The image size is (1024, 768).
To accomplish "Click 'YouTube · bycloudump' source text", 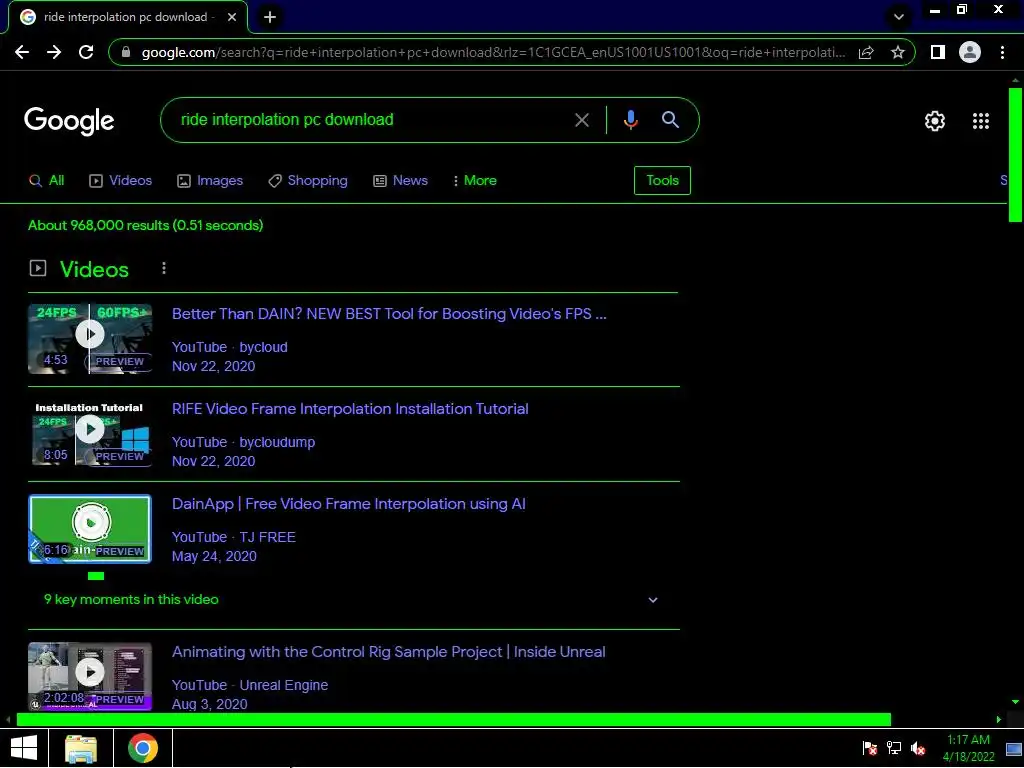I will [244, 442].
